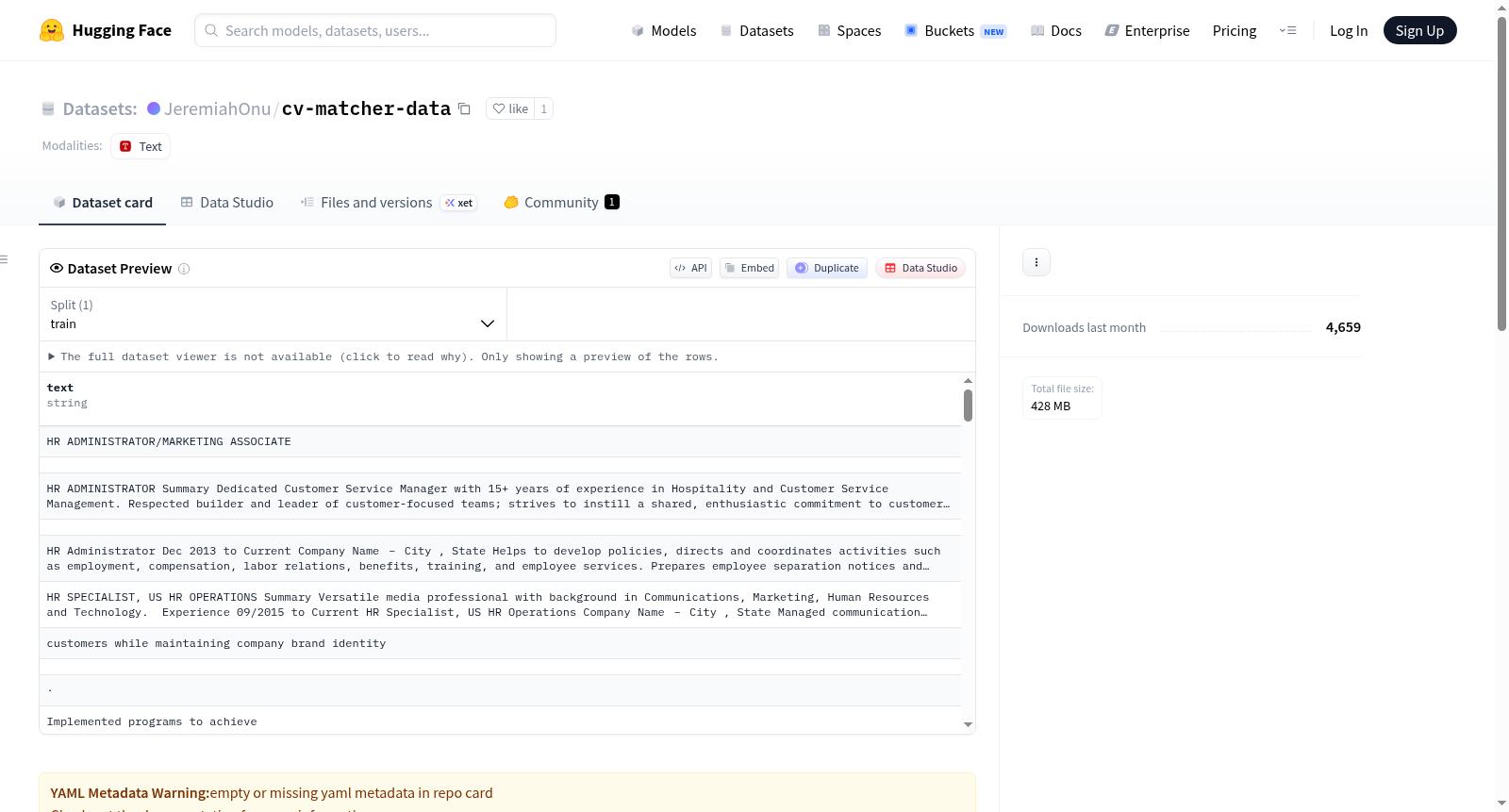Screen dimensions: 1509x812
Task: Click the API button in Dataset Preview
Action: click(690, 268)
